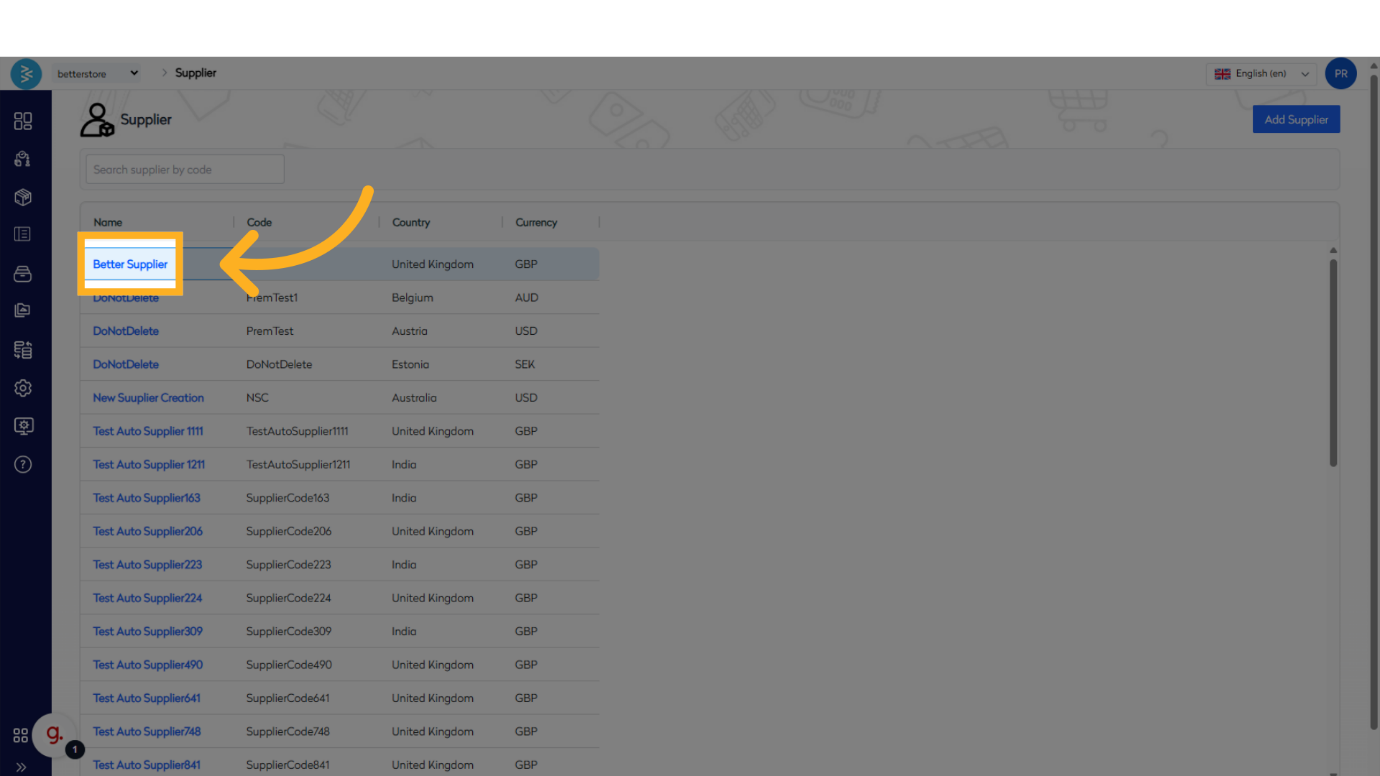Open the dashboard grid icon in sidebar
Screen dimensions: 1380x776
23,121
